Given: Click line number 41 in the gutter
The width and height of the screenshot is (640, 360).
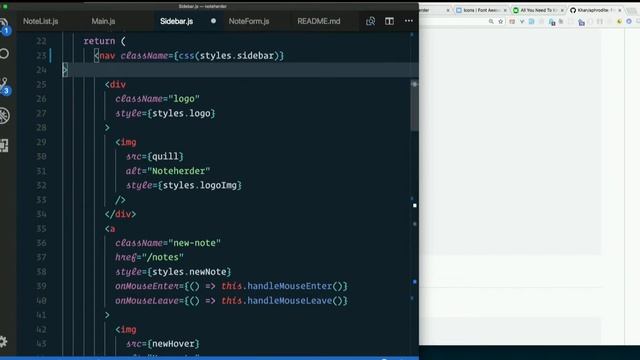Looking at the screenshot, I should tap(41, 315).
